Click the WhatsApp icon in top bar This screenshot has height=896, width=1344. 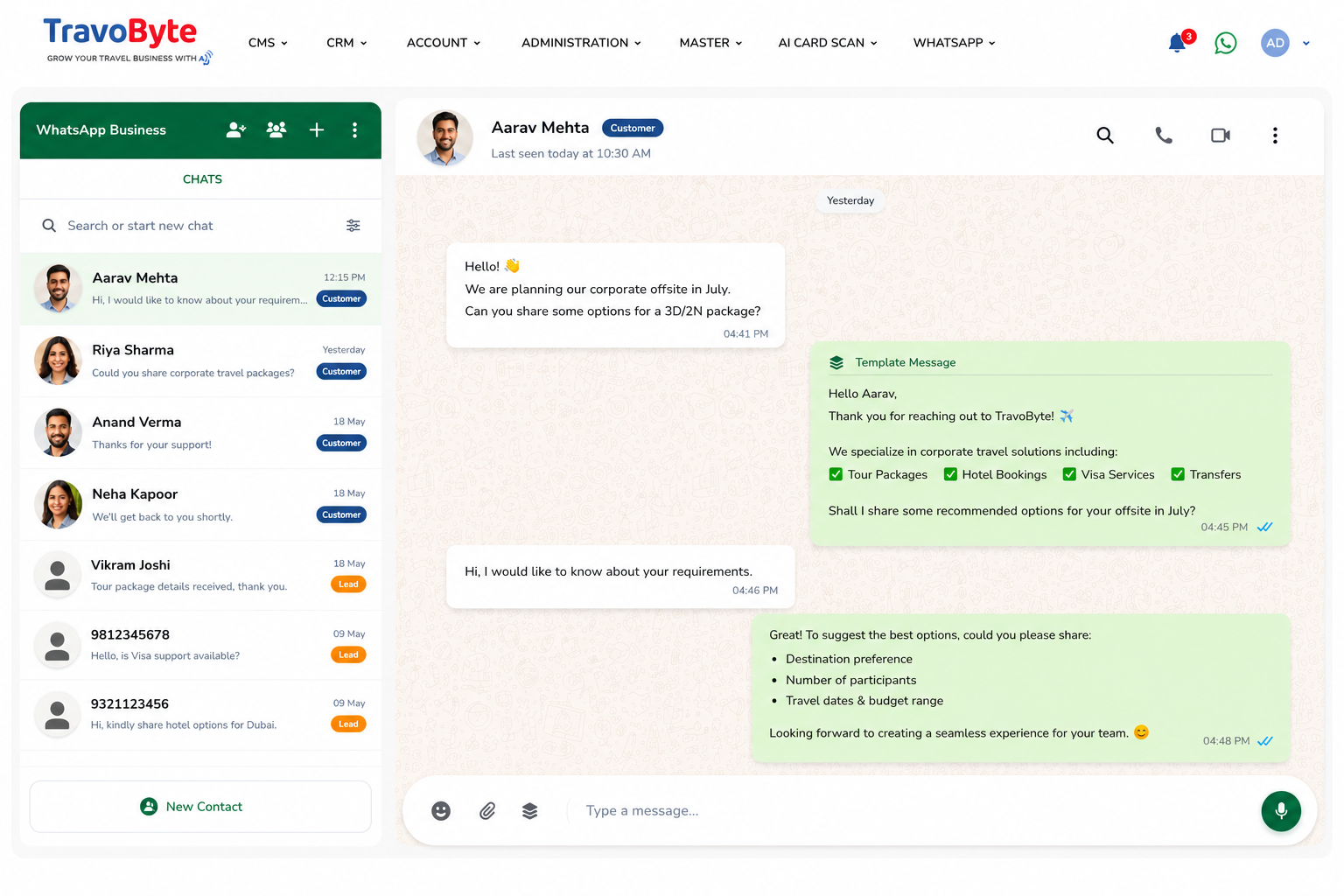(x=1226, y=43)
